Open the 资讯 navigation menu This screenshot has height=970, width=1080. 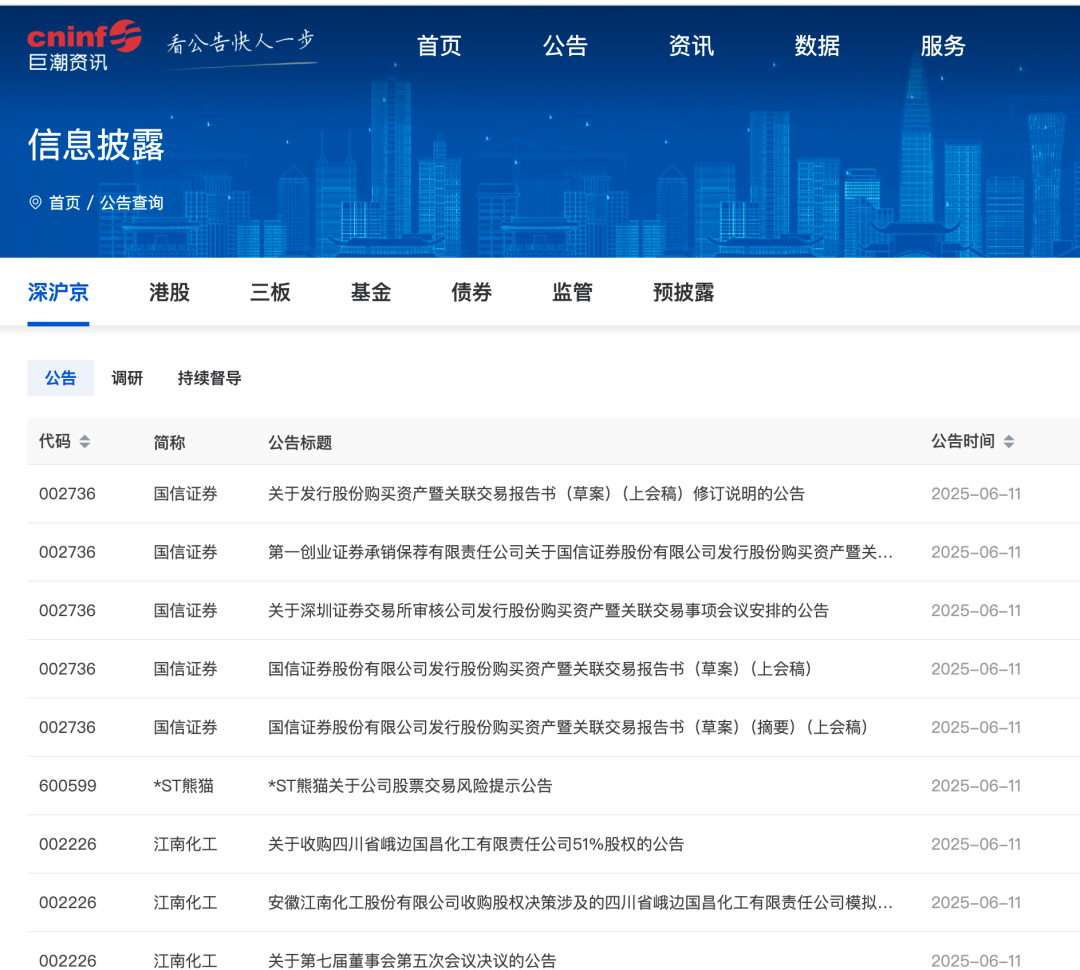(691, 46)
